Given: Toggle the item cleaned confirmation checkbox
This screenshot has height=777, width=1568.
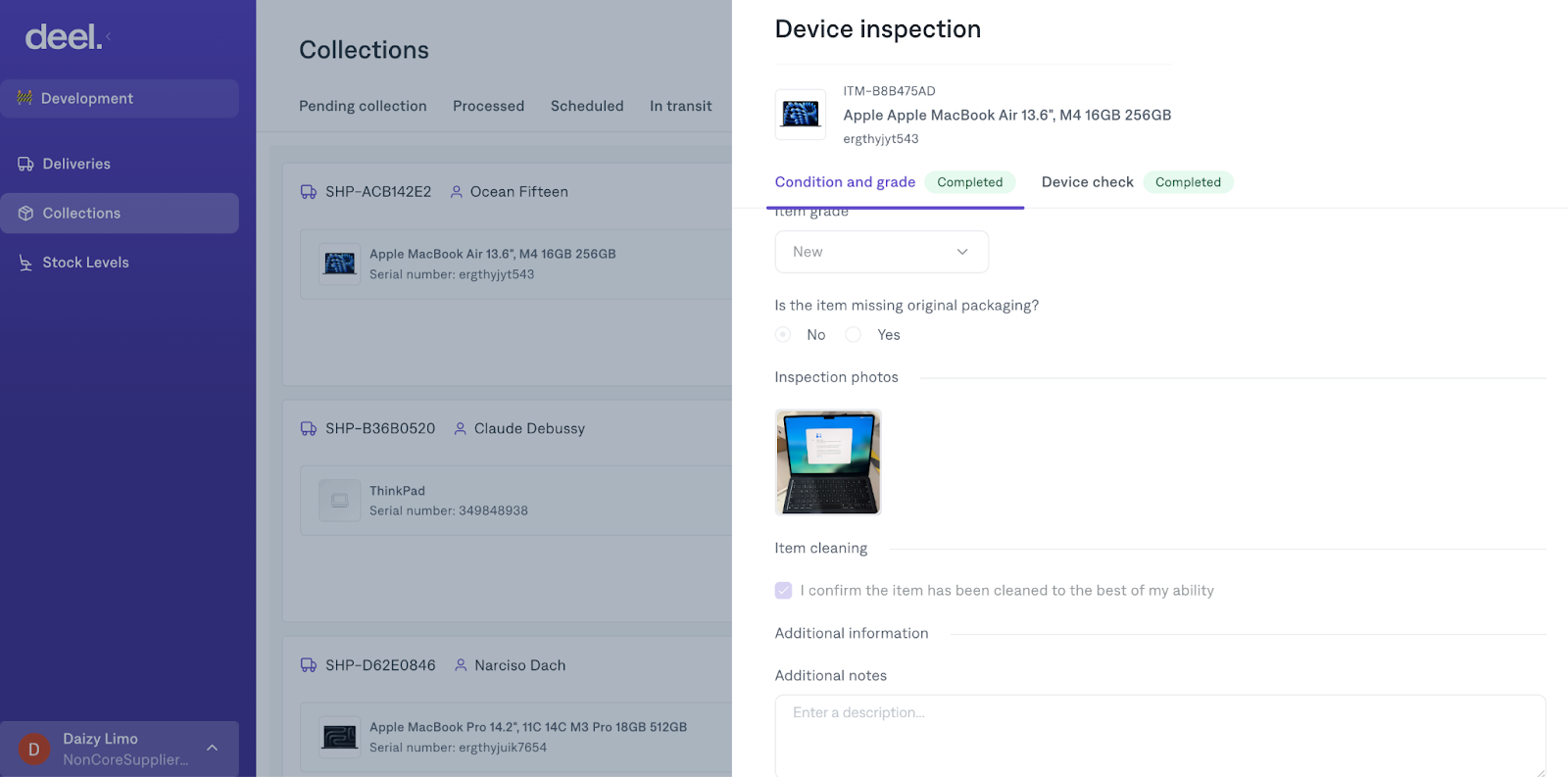Looking at the screenshot, I should tap(783, 591).
